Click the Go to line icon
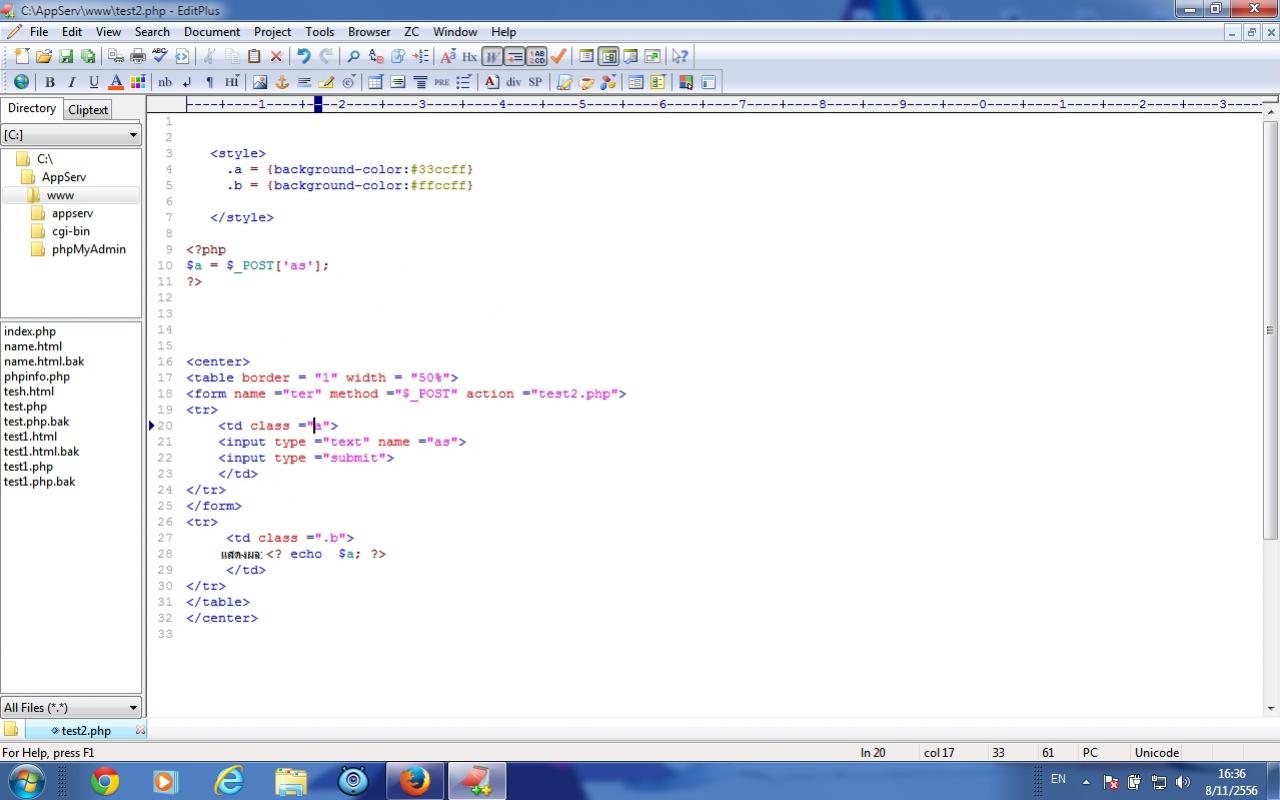 pyautogui.click(x=421, y=56)
